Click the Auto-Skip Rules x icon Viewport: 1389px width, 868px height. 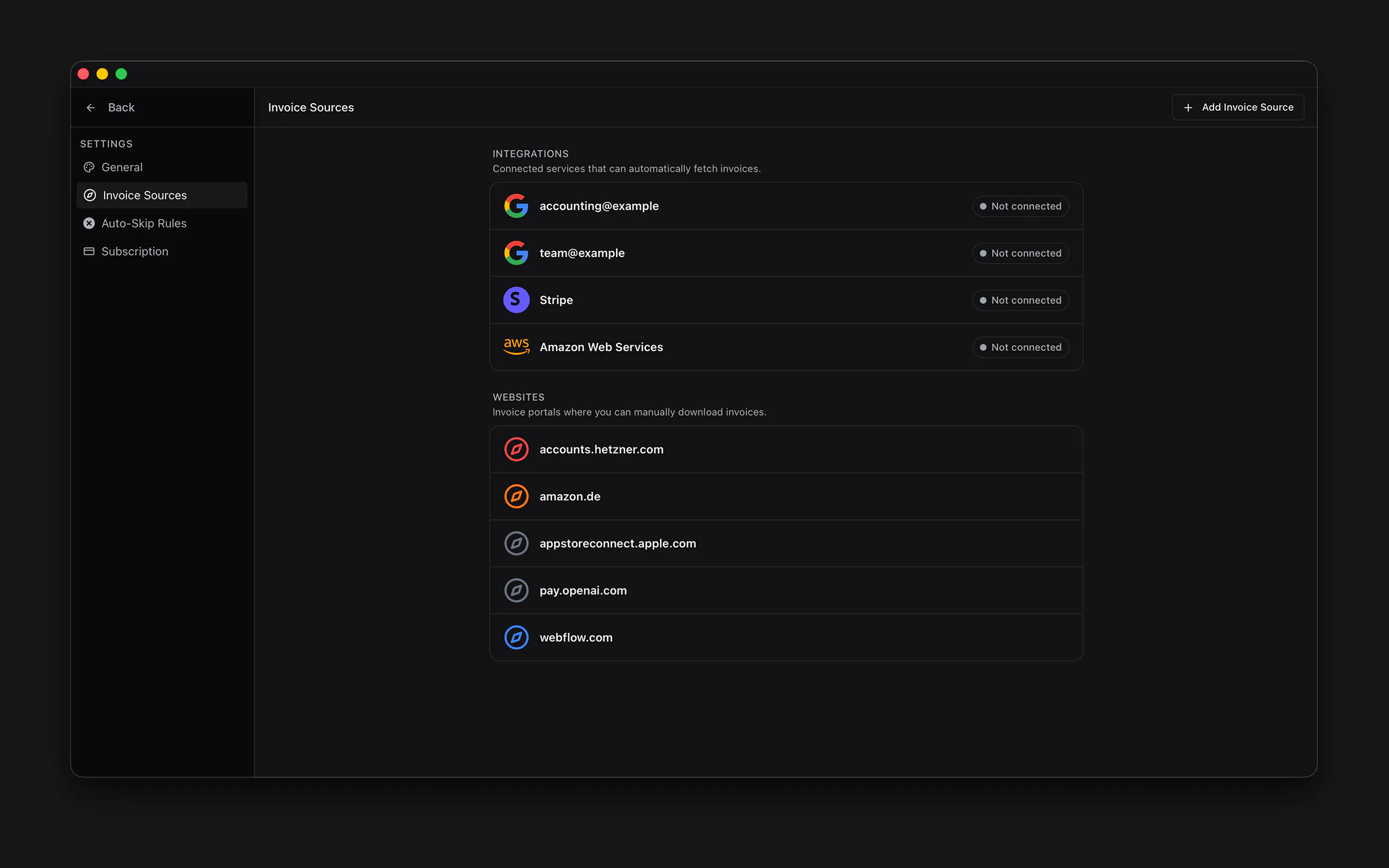[89, 224]
